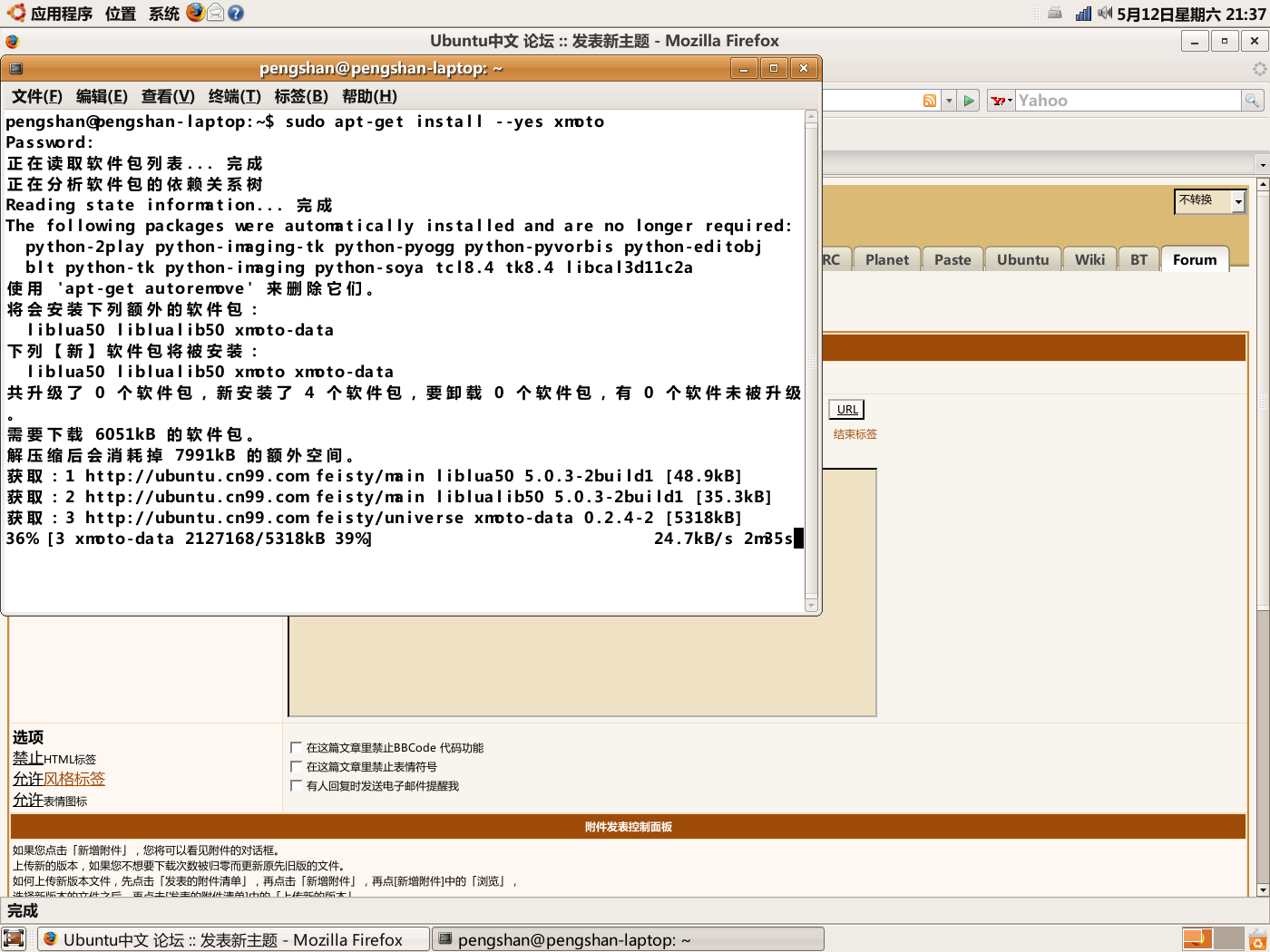Click the 禁止 HTML标签 link
The width and height of the screenshot is (1270, 952).
[54, 758]
